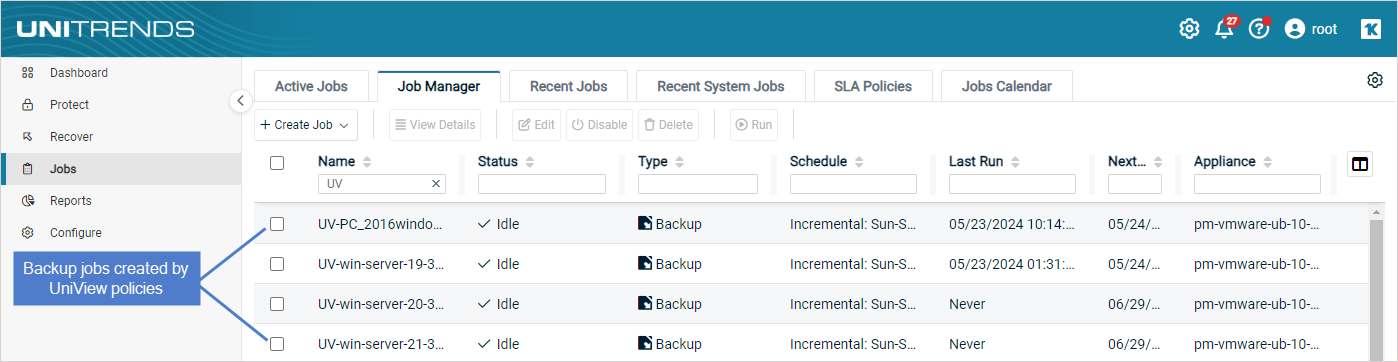
Task: Switch to the Job Manager tab
Action: tap(439, 86)
